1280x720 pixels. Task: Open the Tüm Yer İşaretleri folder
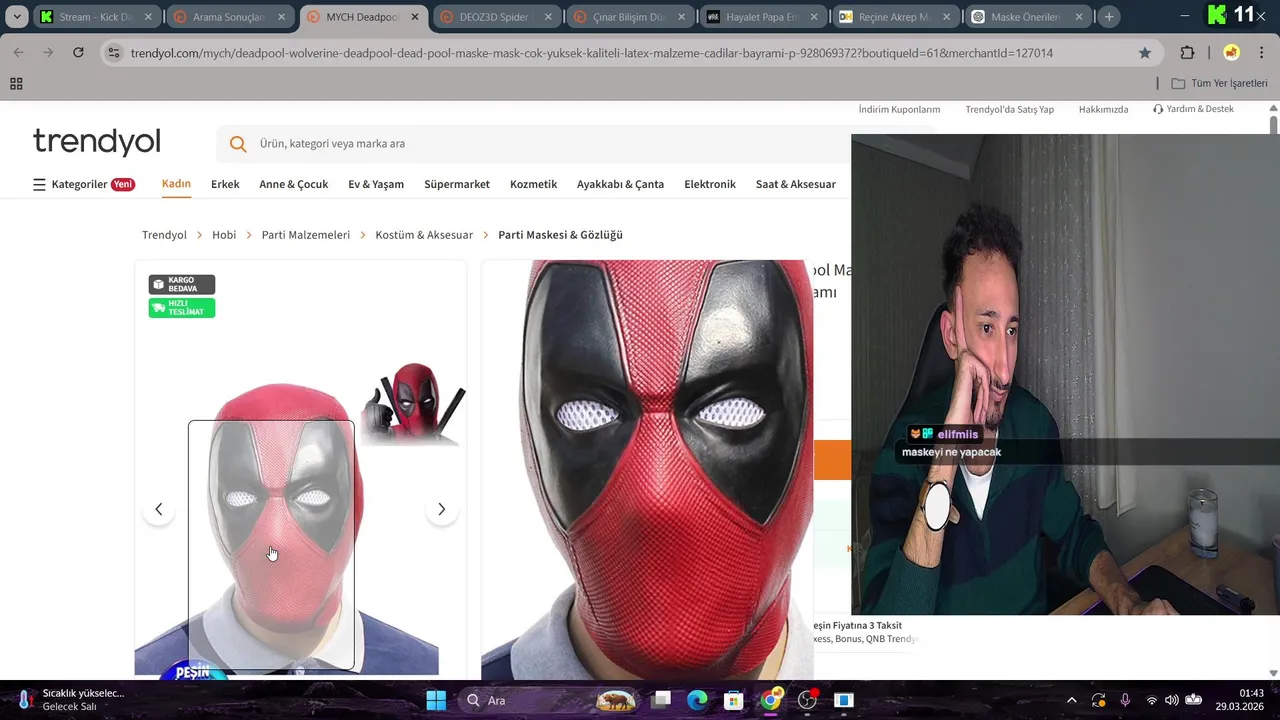pyautogui.click(x=1219, y=84)
